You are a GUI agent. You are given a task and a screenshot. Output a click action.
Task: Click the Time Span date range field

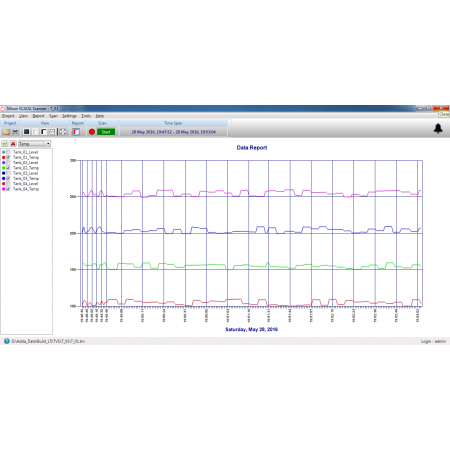(173, 132)
